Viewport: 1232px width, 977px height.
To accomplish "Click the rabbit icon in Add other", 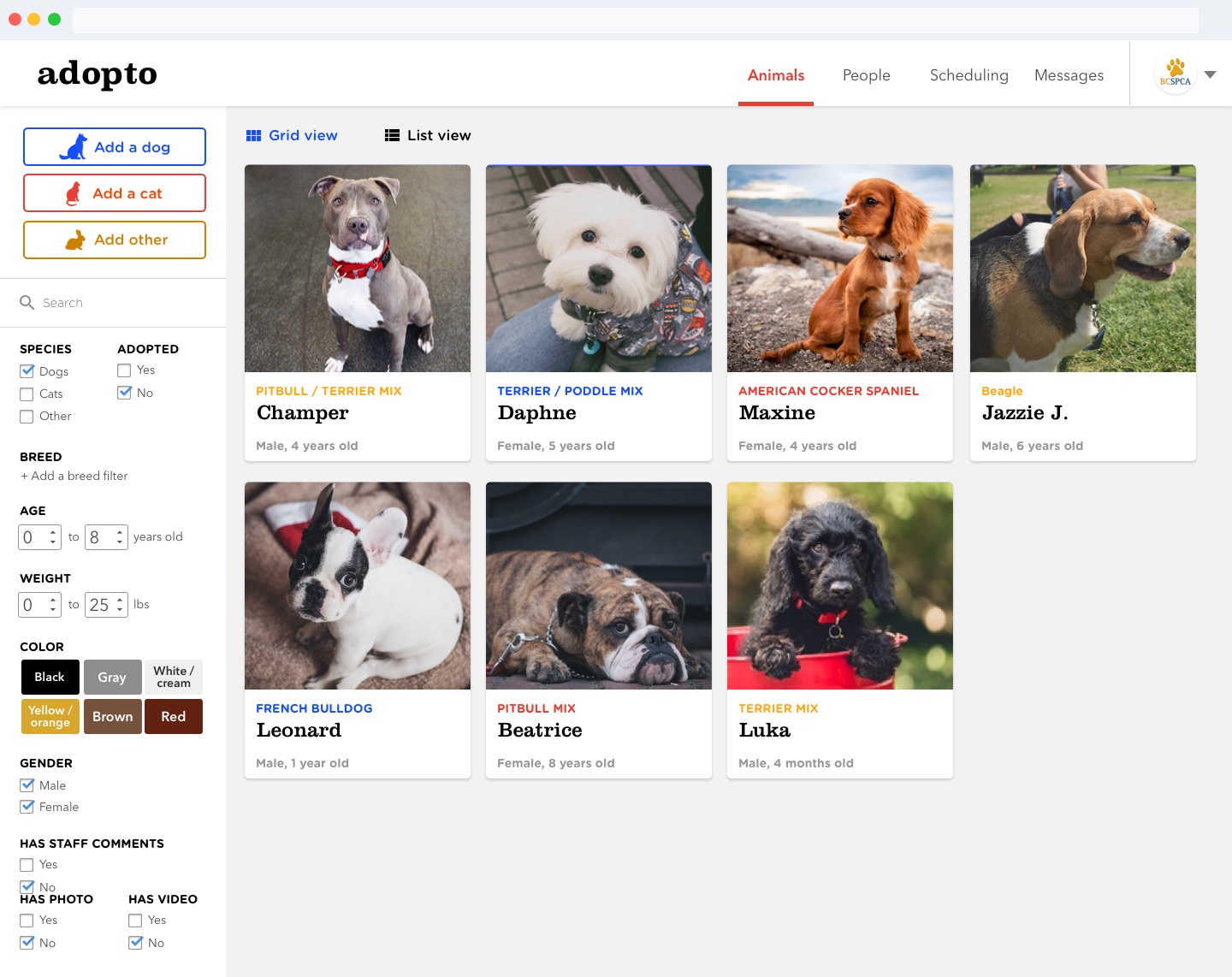I will tap(75, 240).
